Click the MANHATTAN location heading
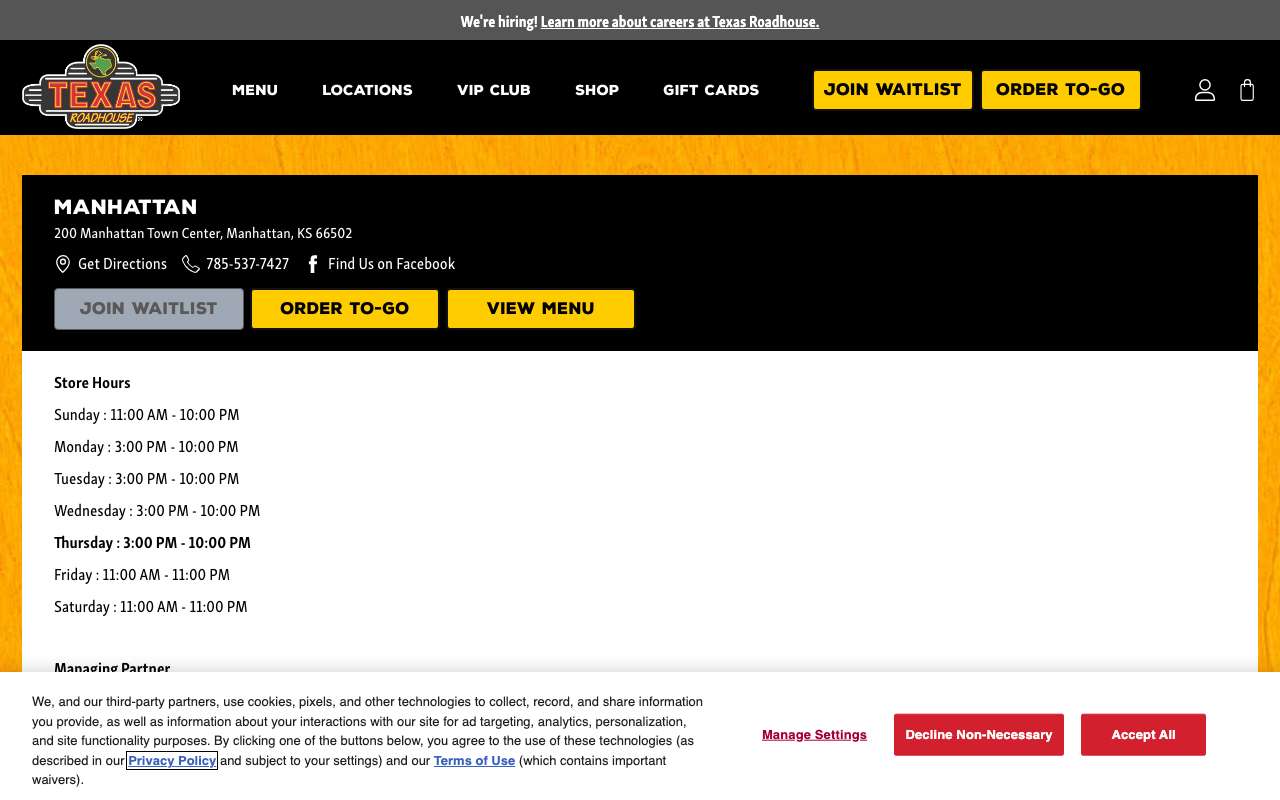Image resolution: width=1280 pixels, height=800 pixels. [x=125, y=207]
